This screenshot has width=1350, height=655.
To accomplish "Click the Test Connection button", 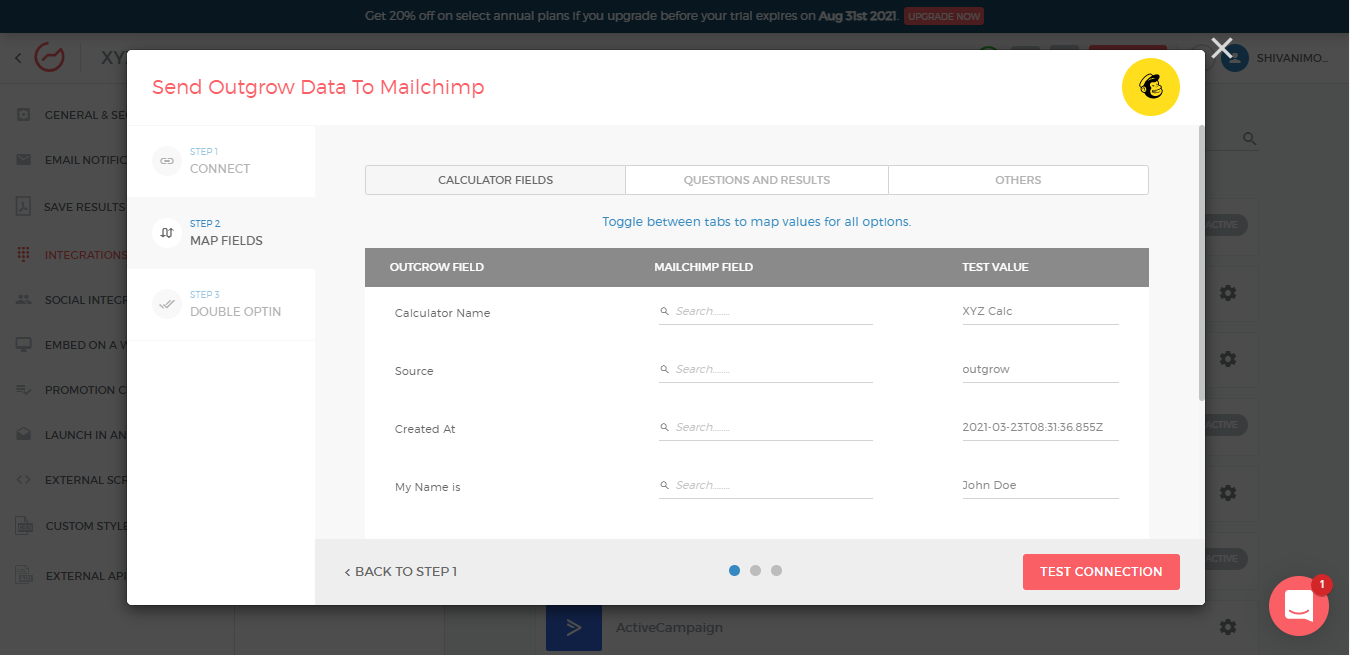I will [x=1101, y=572].
